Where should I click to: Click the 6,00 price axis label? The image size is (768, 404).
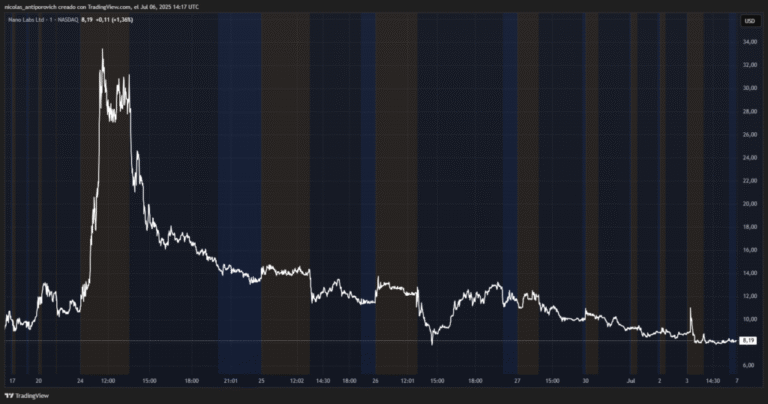[748, 365]
